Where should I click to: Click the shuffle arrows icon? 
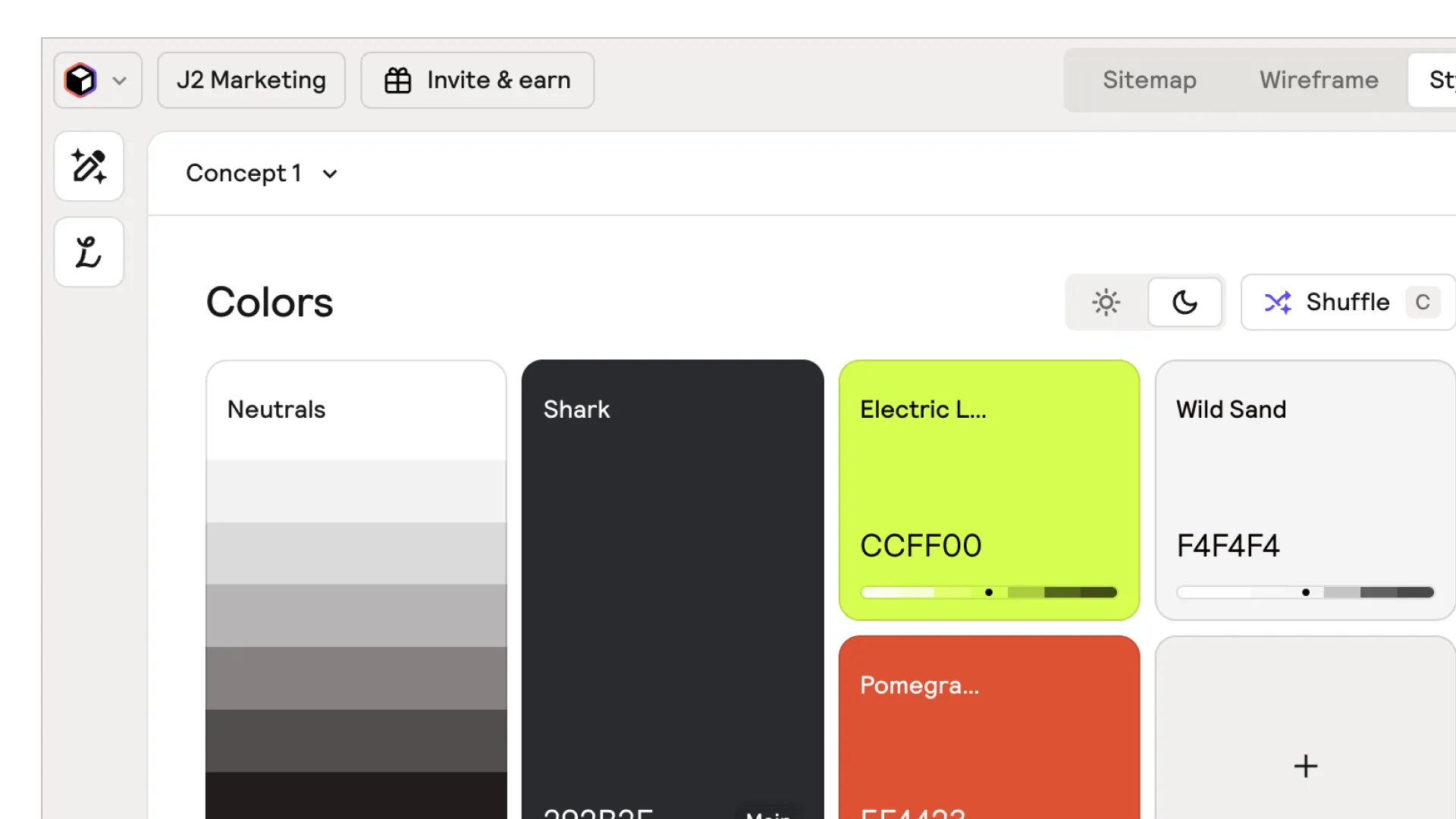point(1278,303)
